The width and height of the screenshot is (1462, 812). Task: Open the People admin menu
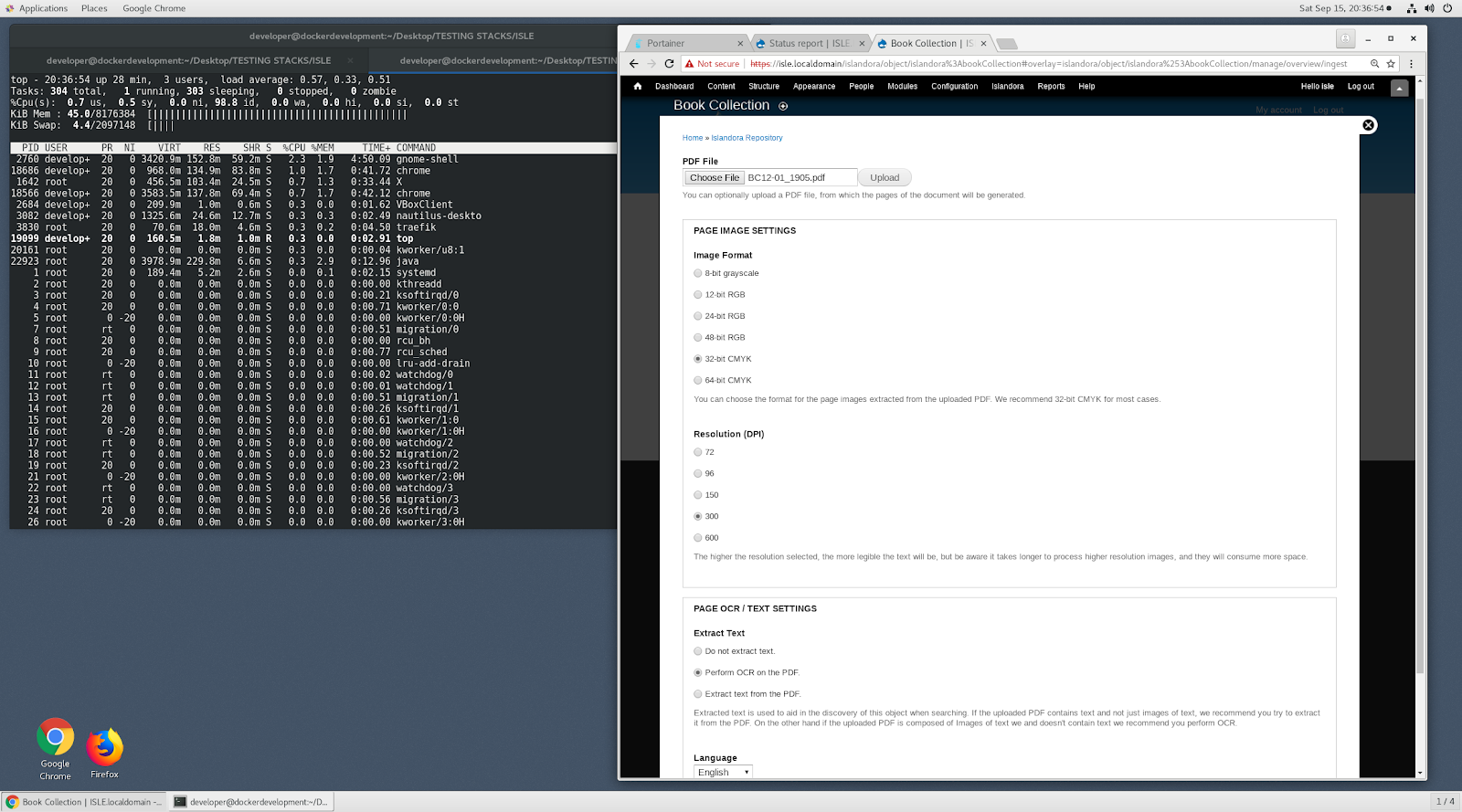pyautogui.click(x=861, y=86)
